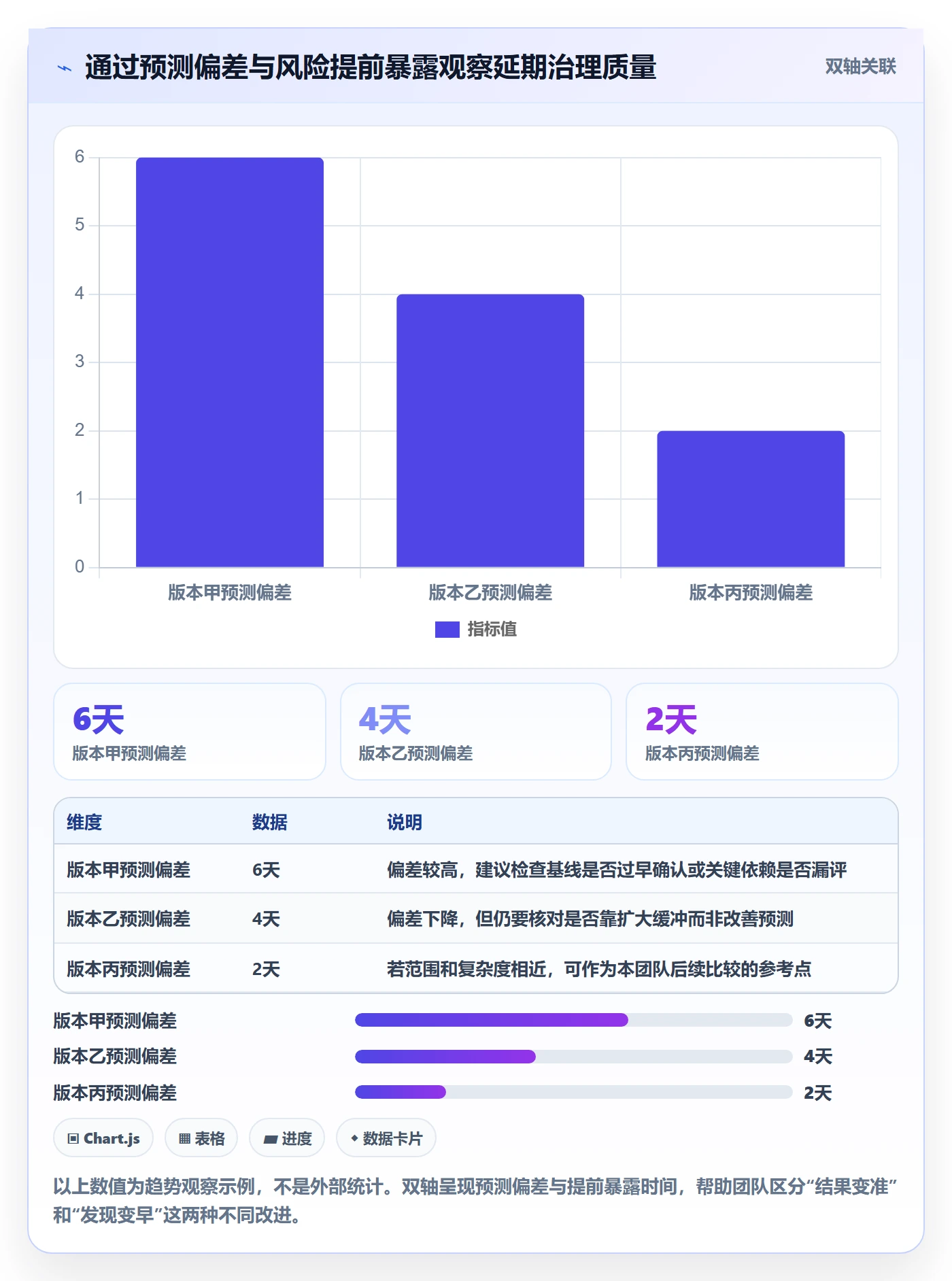Click the 6天 value beside the progress bar
Image resolution: width=952 pixels, height=1281 pixels.
point(818,1021)
